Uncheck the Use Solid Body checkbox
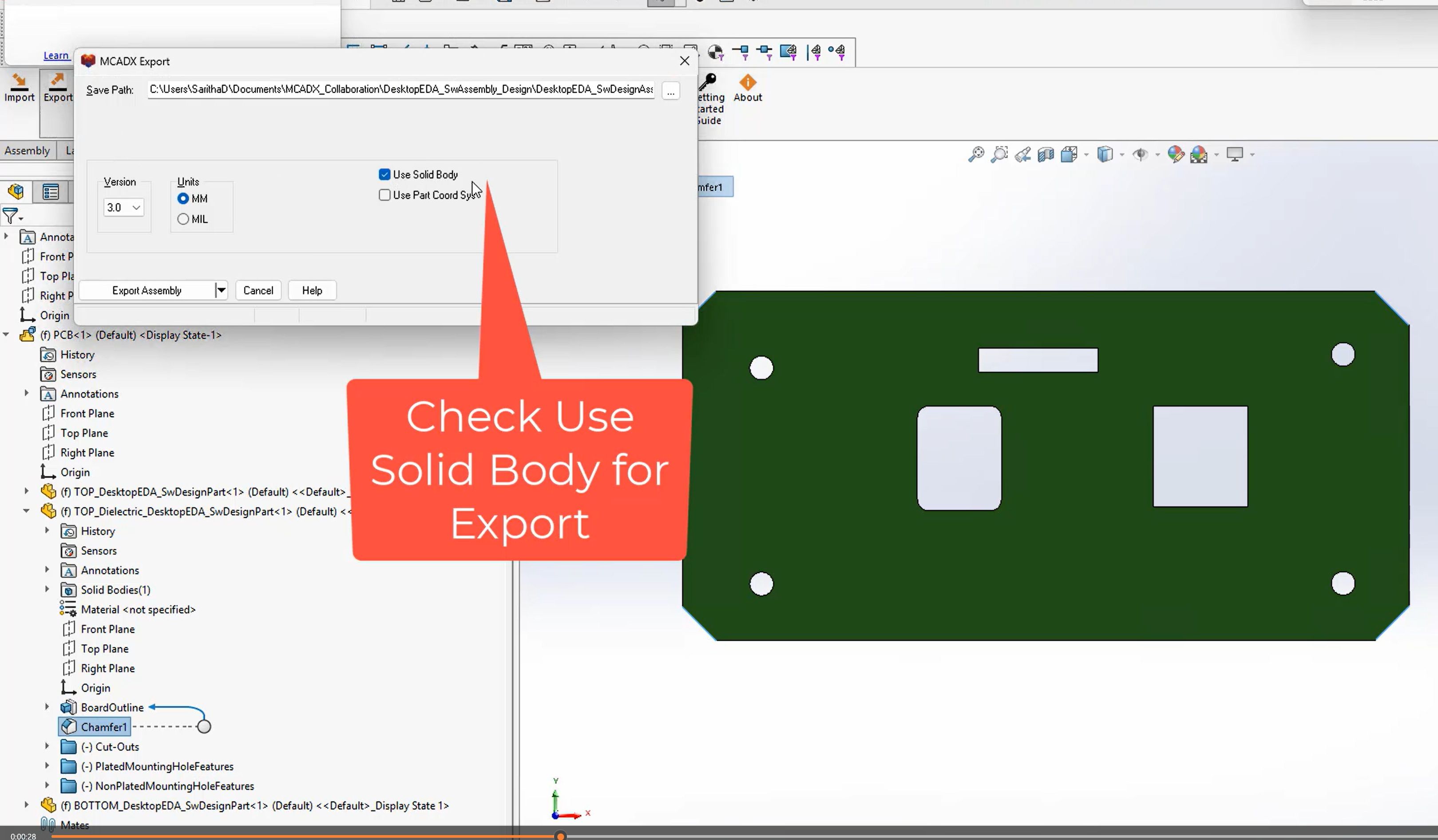This screenshot has height=840, width=1438. (384, 174)
